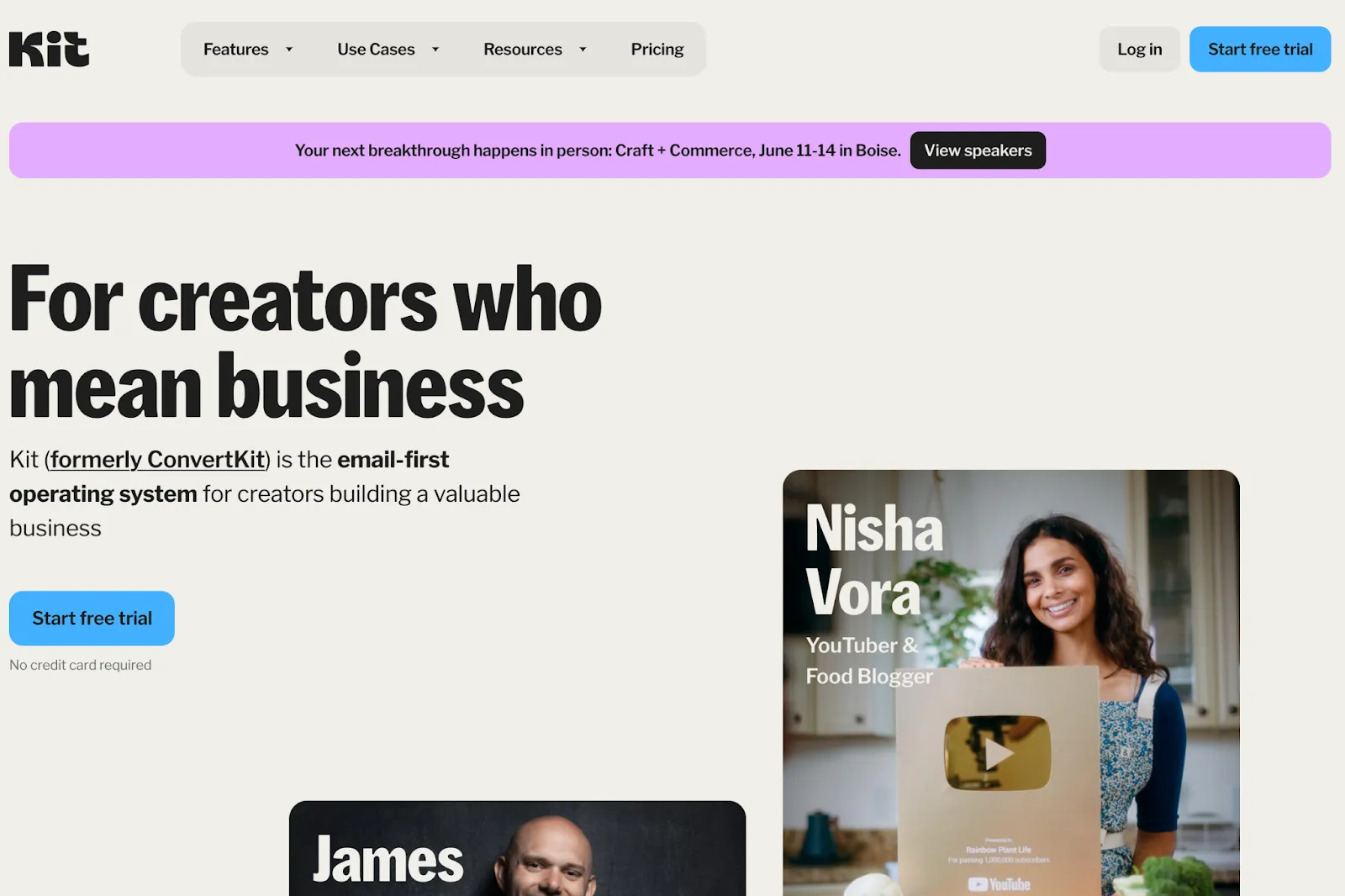Open the Nisha Vora creator card
The width and height of the screenshot is (1345, 896).
click(x=1011, y=683)
